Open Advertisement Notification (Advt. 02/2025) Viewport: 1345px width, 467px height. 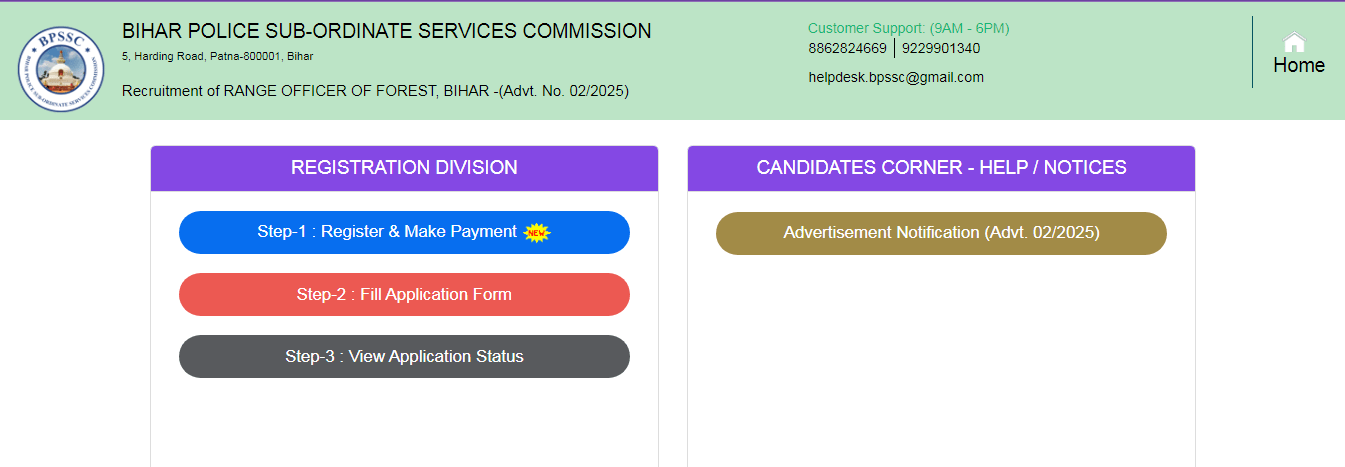point(941,233)
